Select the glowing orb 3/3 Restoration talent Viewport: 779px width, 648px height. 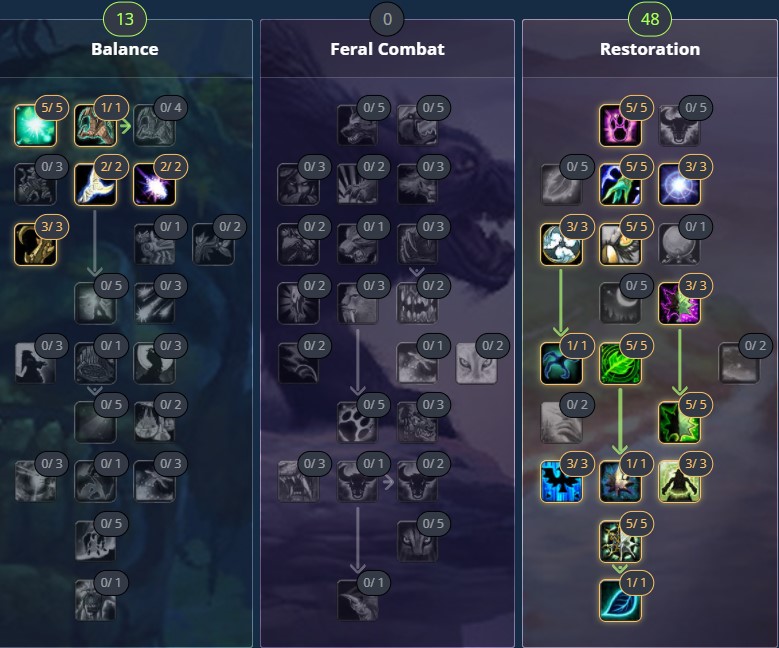click(x=679, y=184)
